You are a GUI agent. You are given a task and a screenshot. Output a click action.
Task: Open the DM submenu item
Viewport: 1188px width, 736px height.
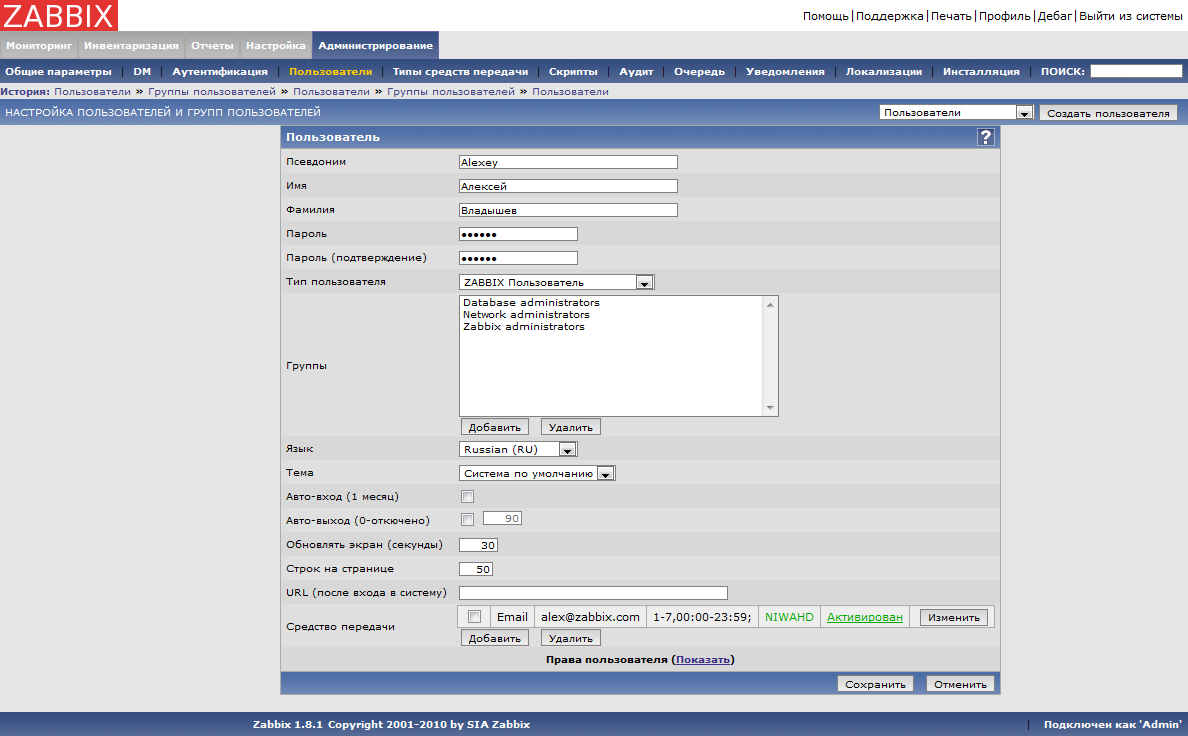click(142, 71)
